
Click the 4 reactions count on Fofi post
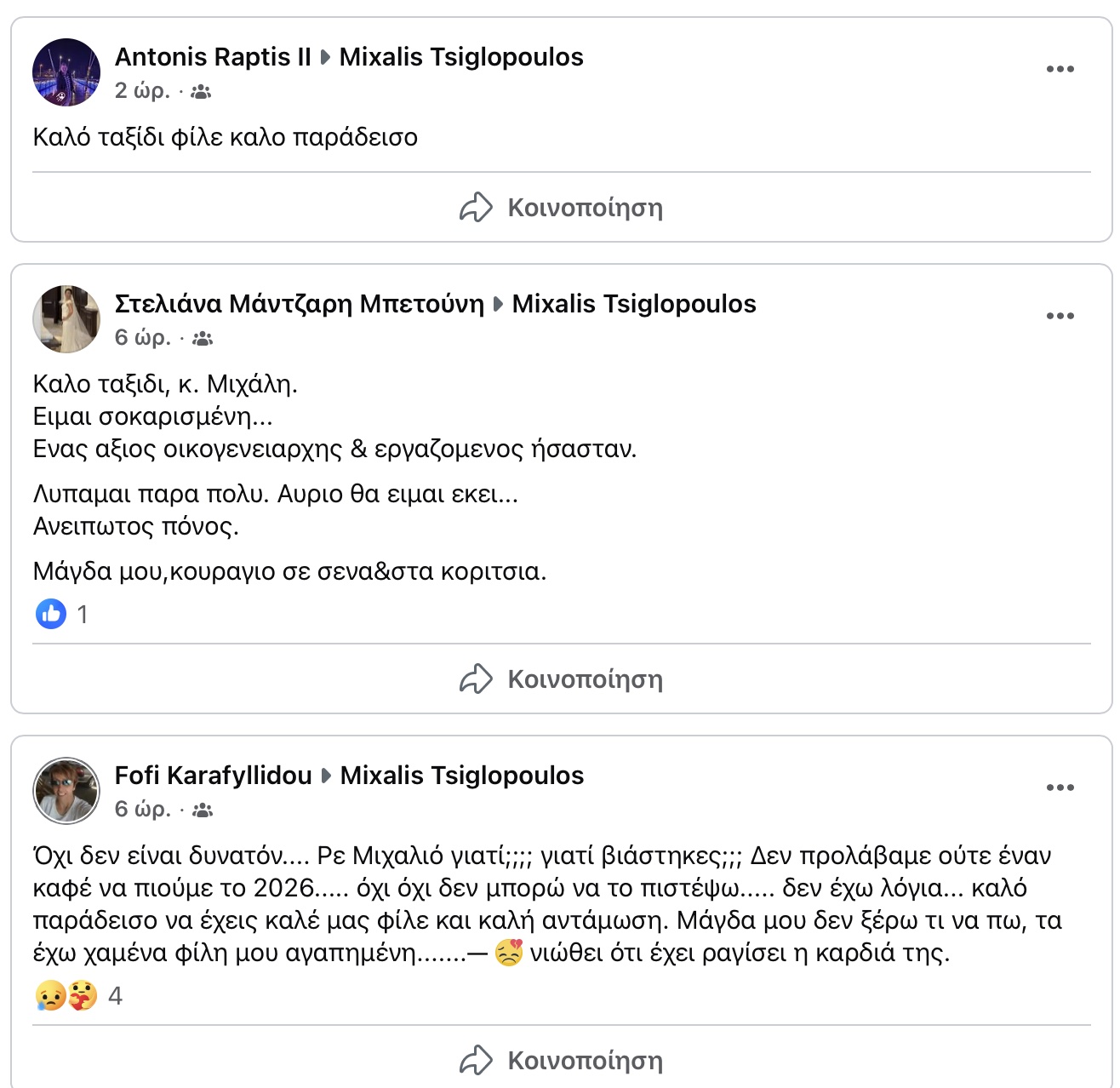(x=116, y=996)
